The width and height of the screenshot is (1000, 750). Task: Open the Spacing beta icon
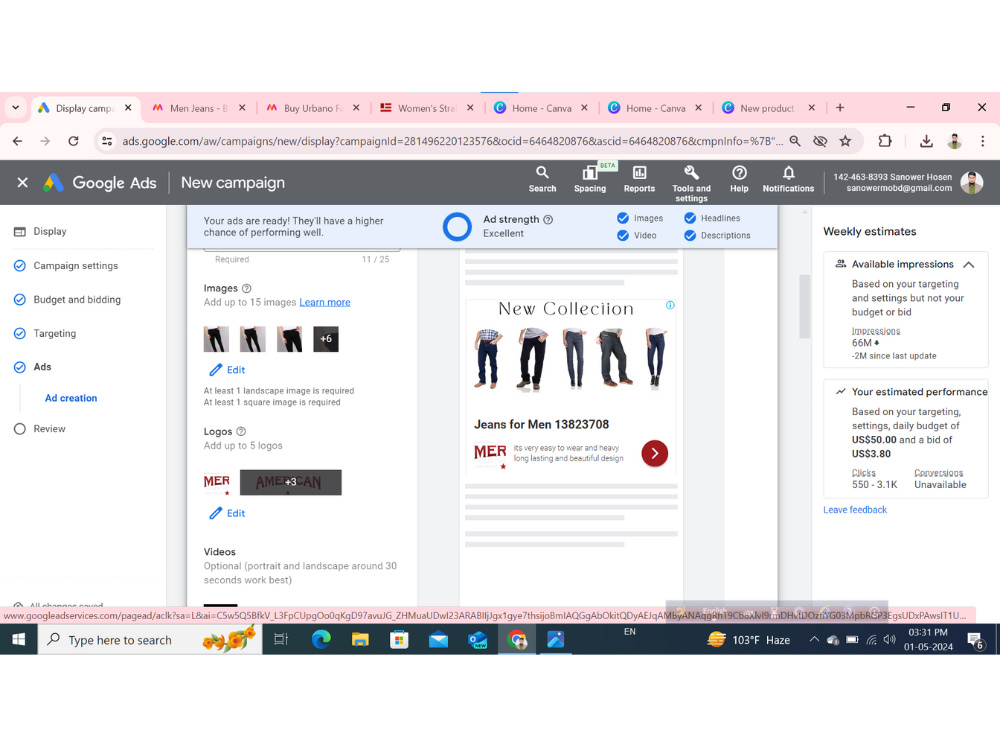point(590,179)
